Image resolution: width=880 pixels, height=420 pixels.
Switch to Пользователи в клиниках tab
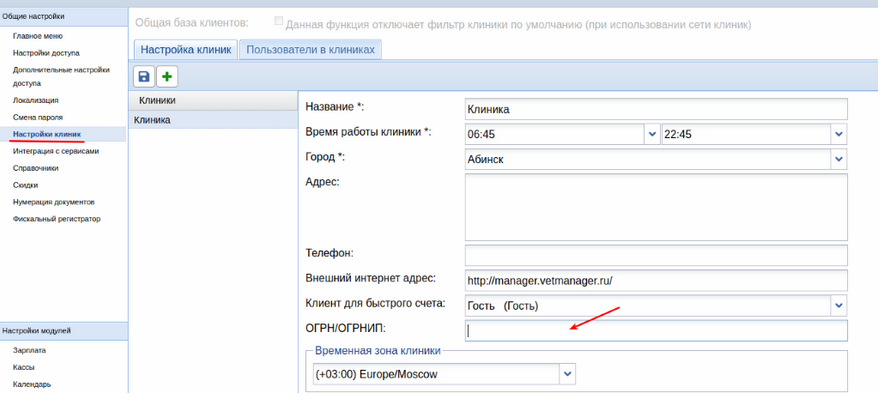tap(310, 49)
